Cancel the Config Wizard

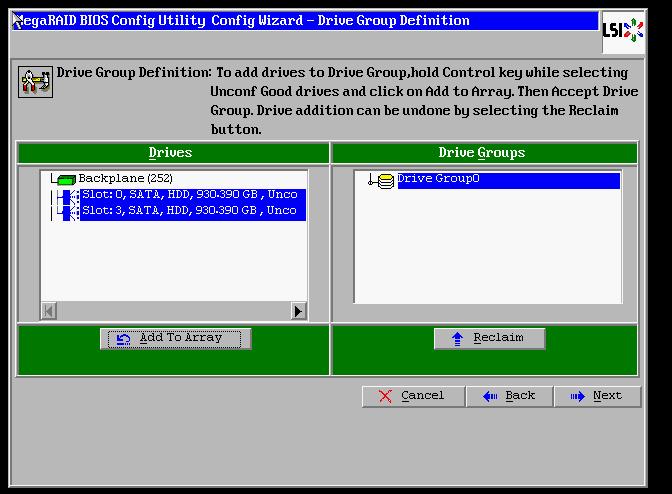coord(413,396)
